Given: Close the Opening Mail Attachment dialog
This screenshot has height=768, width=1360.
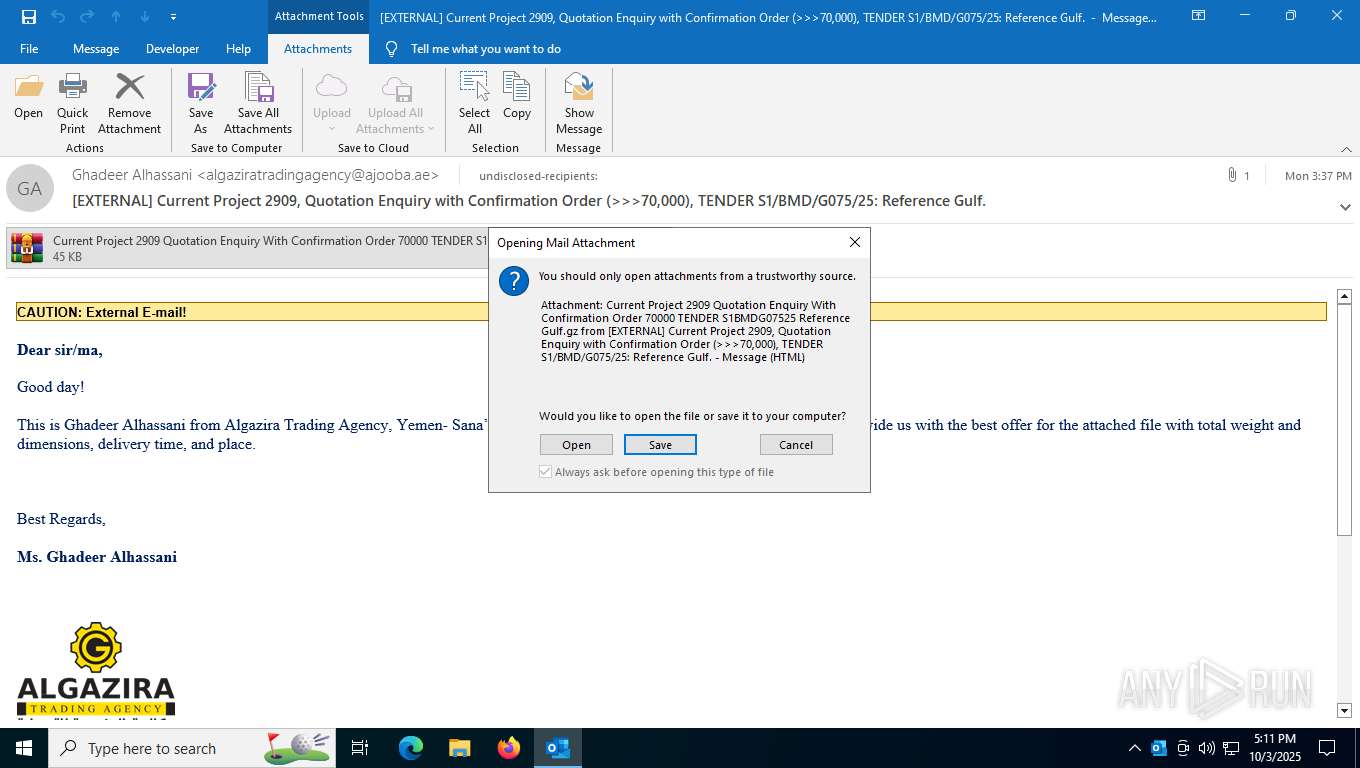Looking at the screenshot, I should [x=855, y=242].
